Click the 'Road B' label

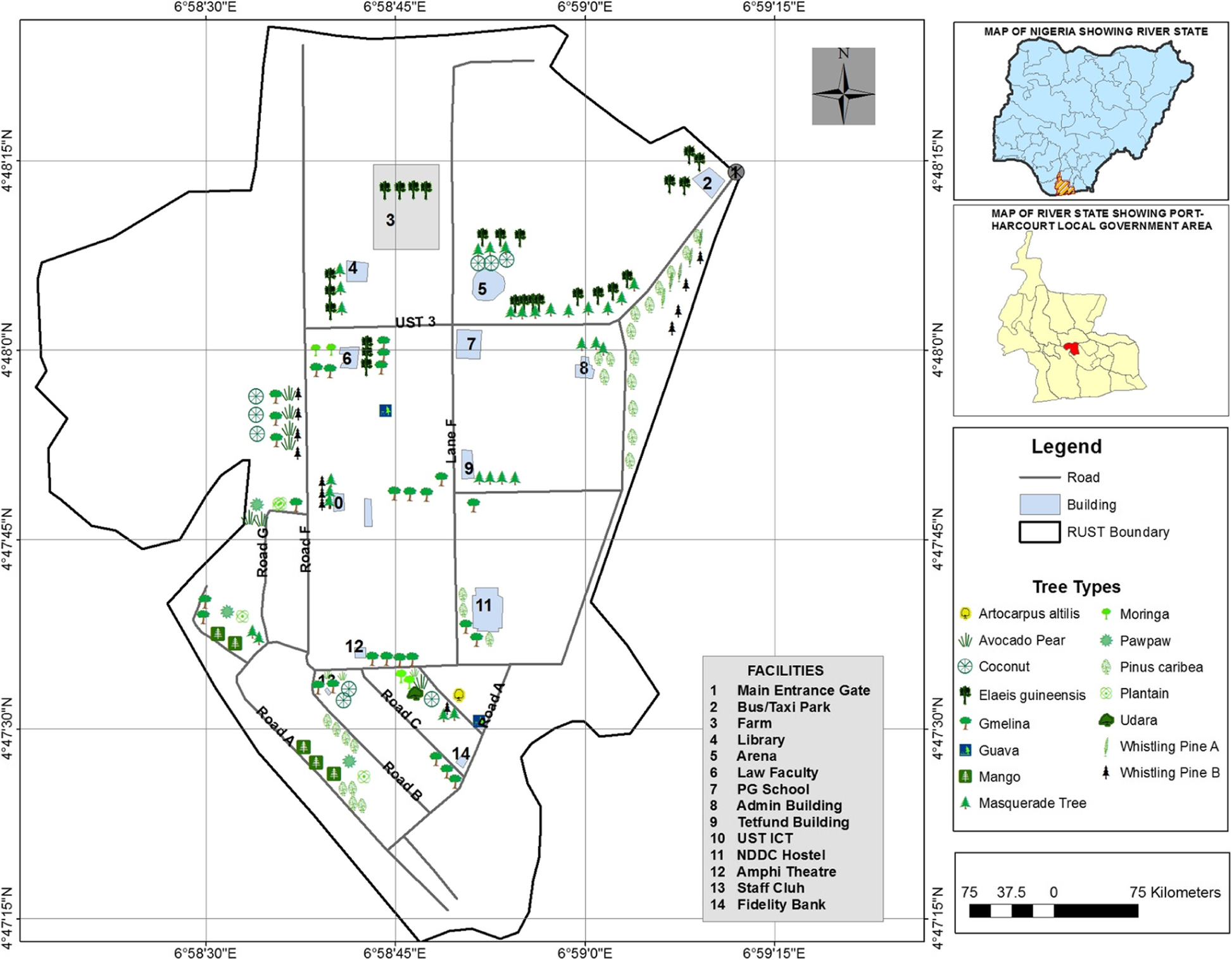coord(403,782)
